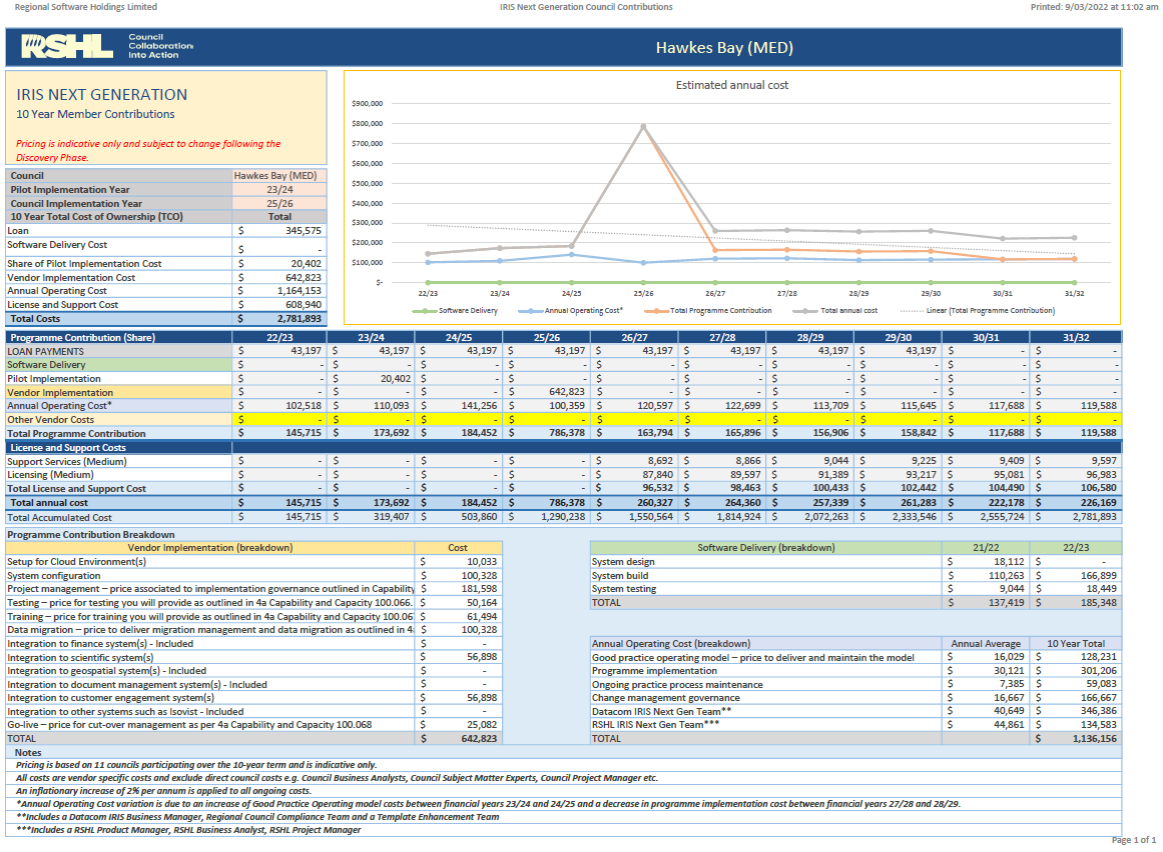Select the 31/32 column header

[x=1075, y=337]
